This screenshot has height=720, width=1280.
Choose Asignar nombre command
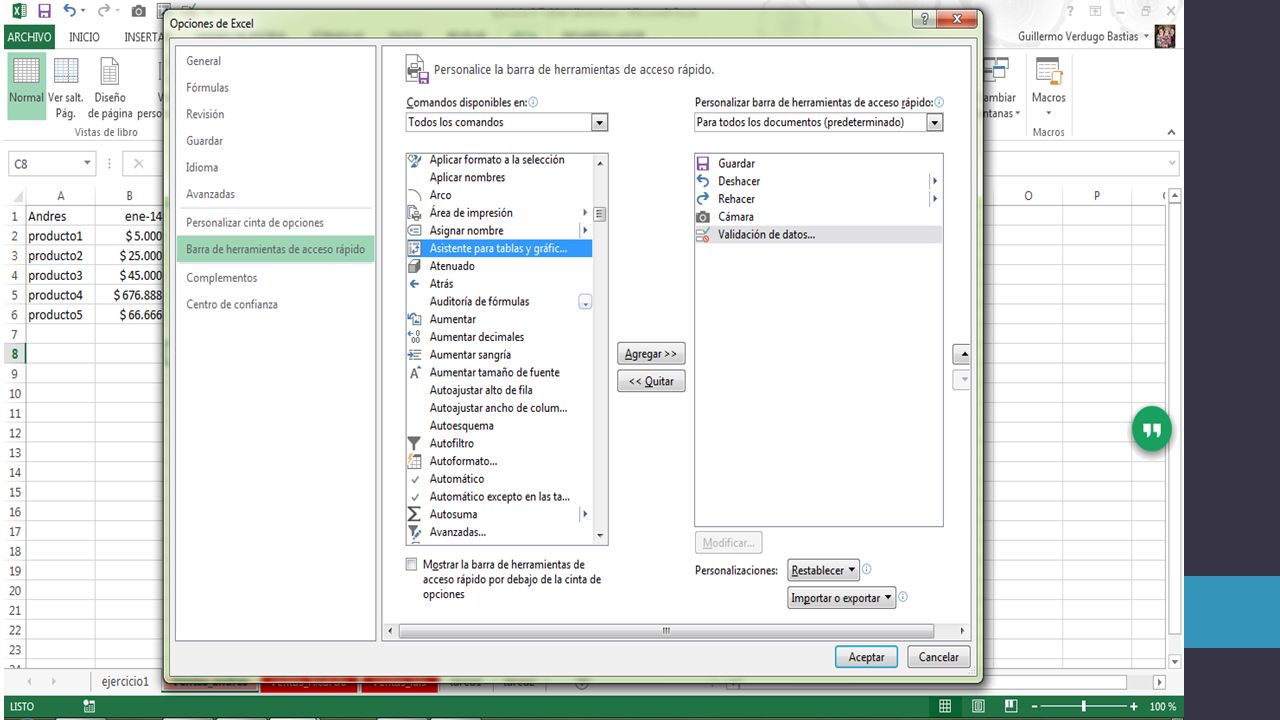[x=499, y=231]
